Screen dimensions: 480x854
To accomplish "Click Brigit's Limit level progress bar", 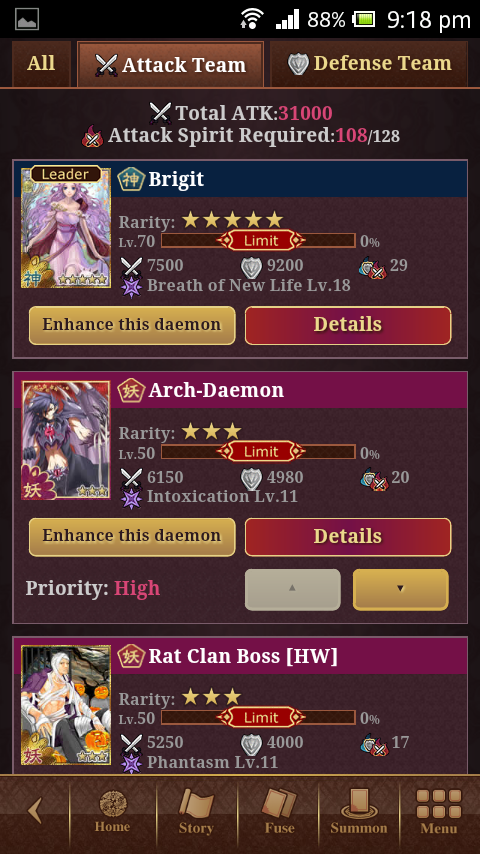I will coord(258,240).
